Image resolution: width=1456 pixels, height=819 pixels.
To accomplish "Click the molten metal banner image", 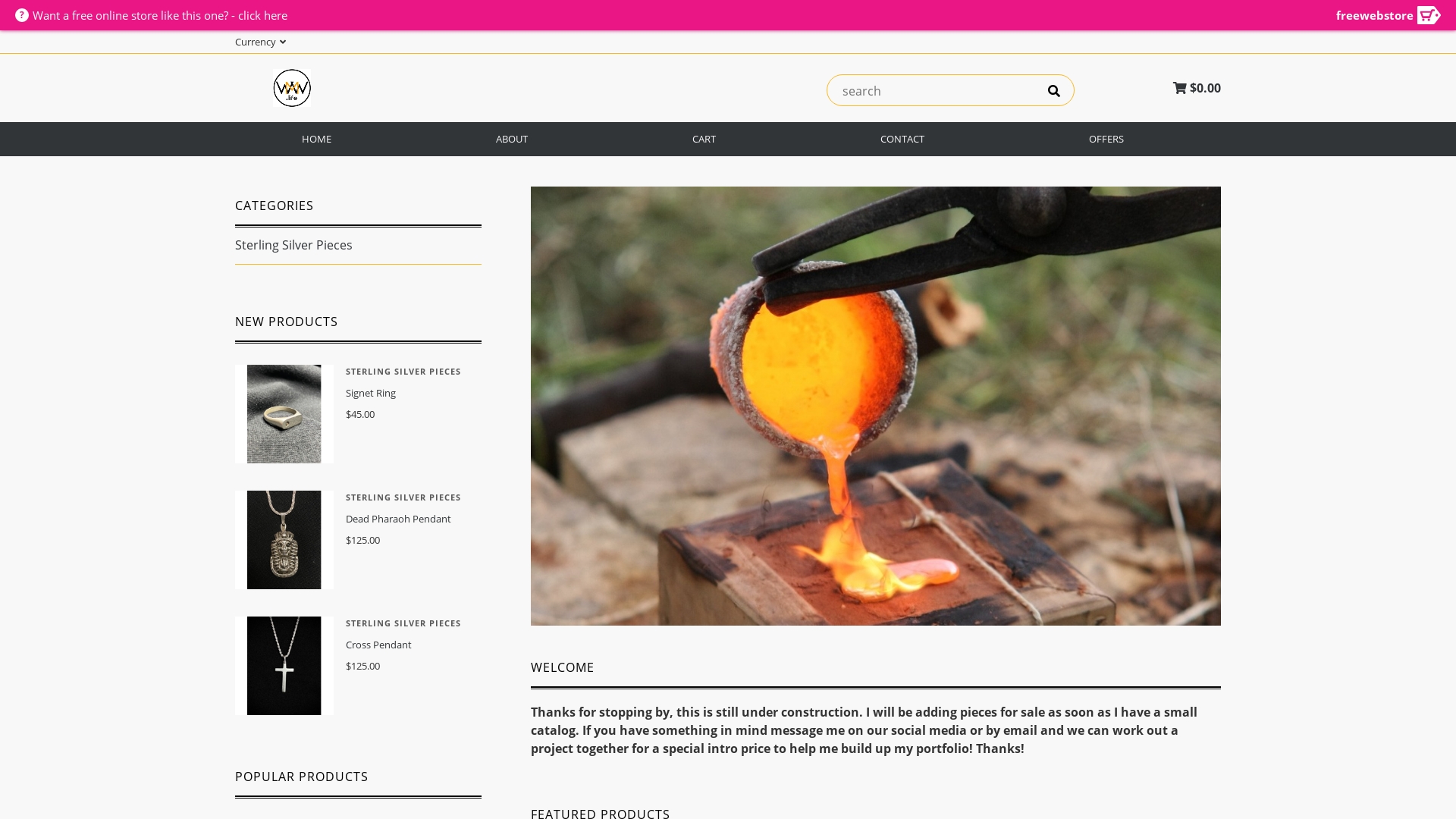I will (875, 406).
